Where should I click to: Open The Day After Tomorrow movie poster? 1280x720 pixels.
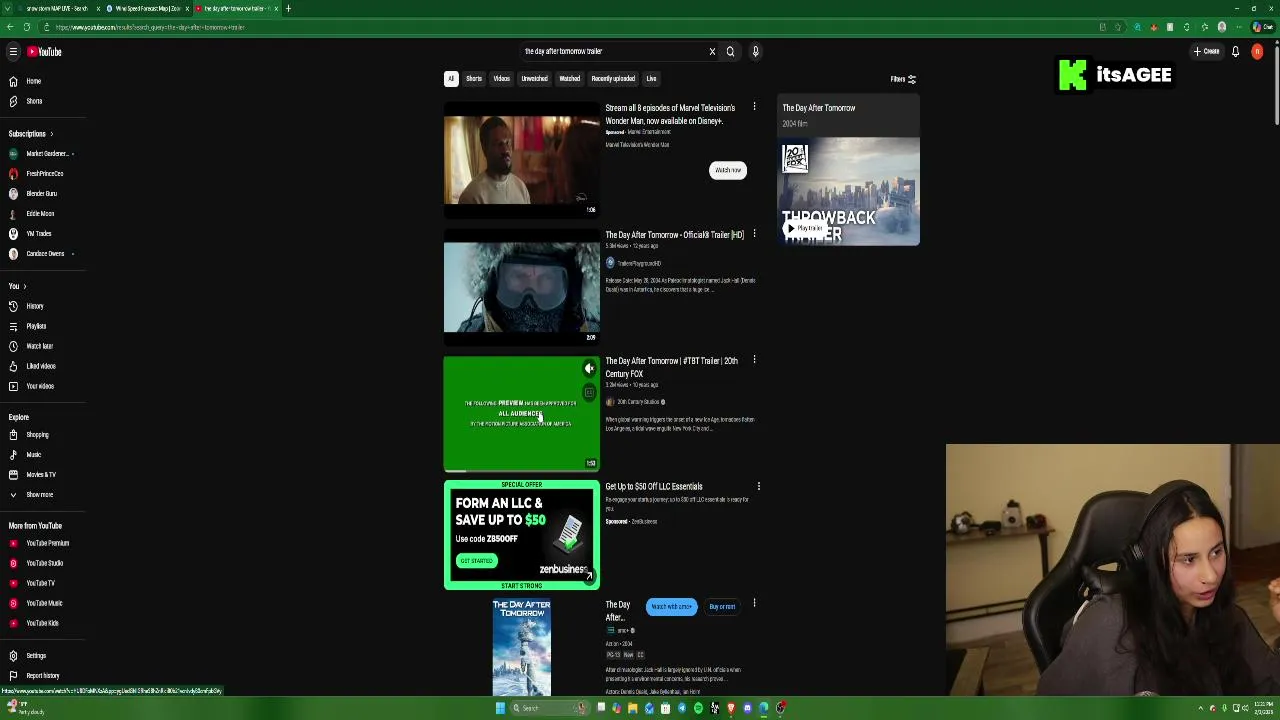[x=521, y=648]
